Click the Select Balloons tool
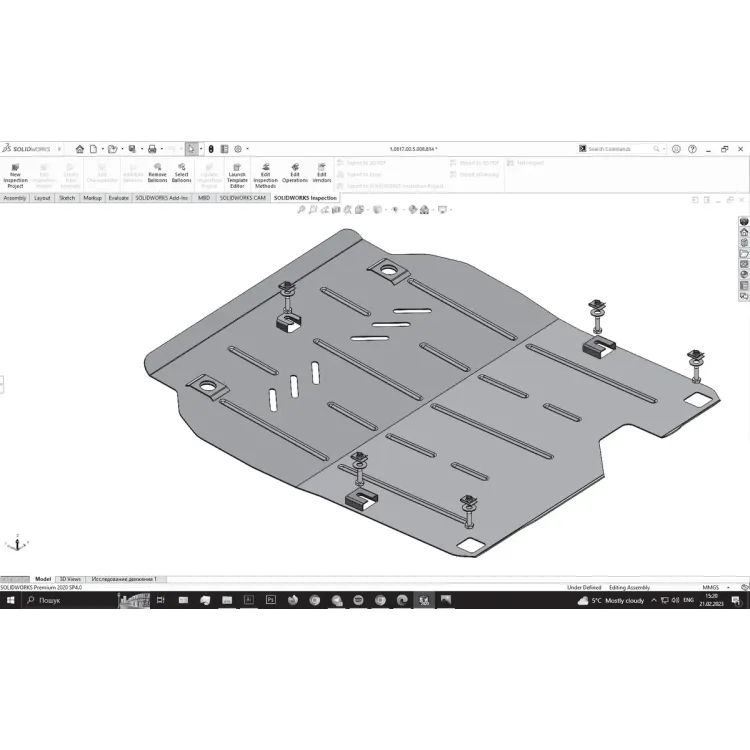750x750 pixels. [182, 173]
